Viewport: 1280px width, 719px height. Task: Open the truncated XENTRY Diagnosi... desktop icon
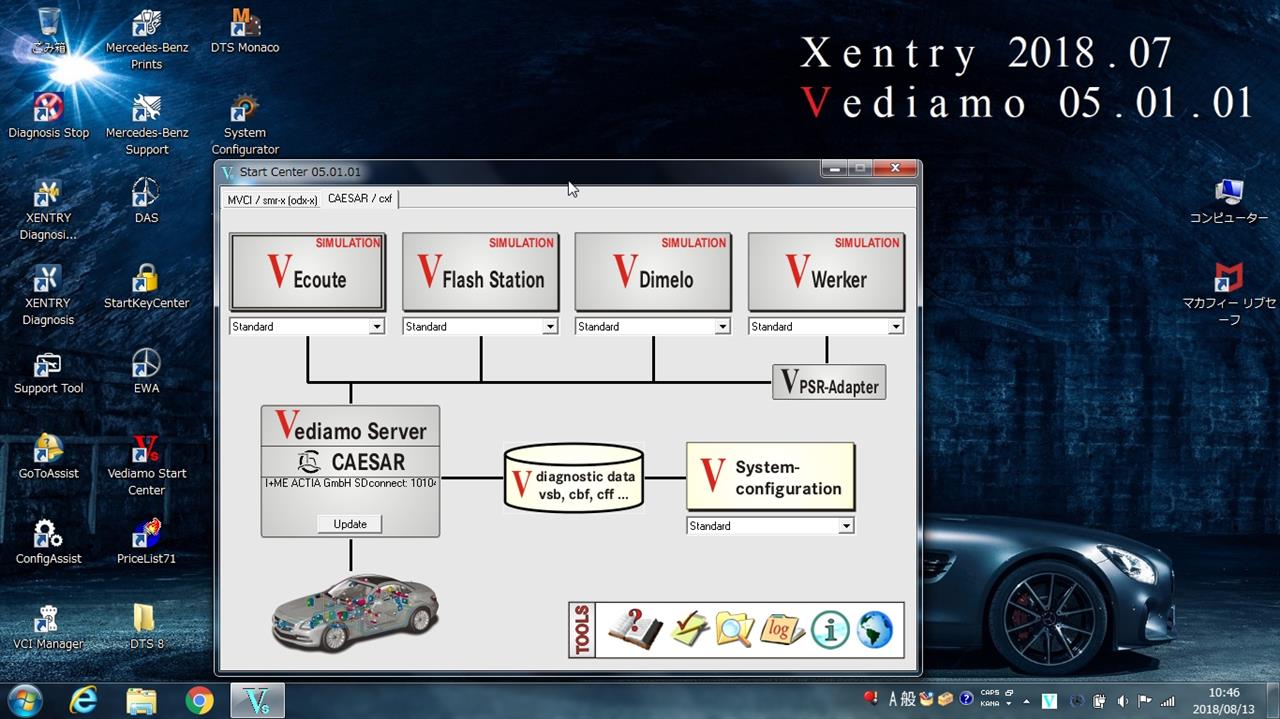pos(48,210)
